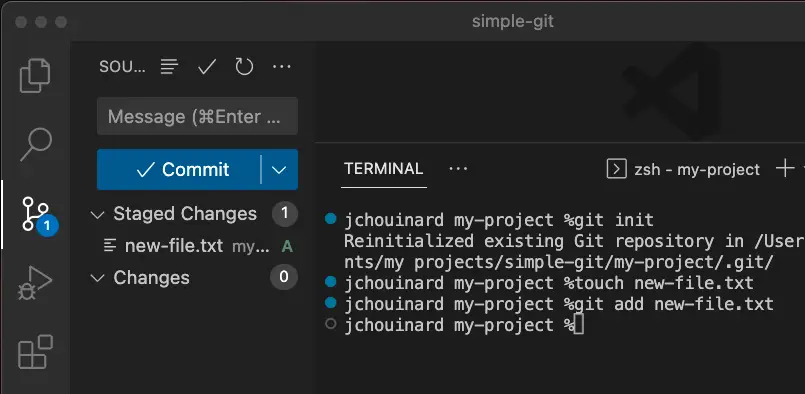The width and height of the screenshot is (805, 394).
Task: Open the Explorer view in activity bar
Action: (x=35, y=76)
